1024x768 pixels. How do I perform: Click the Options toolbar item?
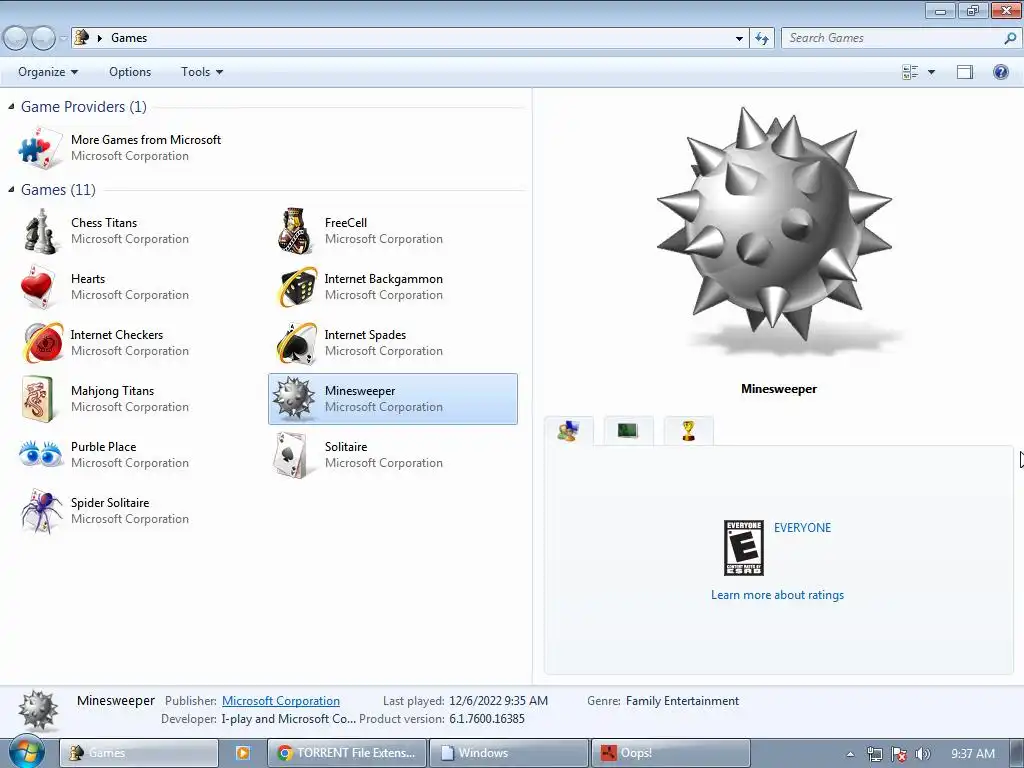tap(130, 72)
